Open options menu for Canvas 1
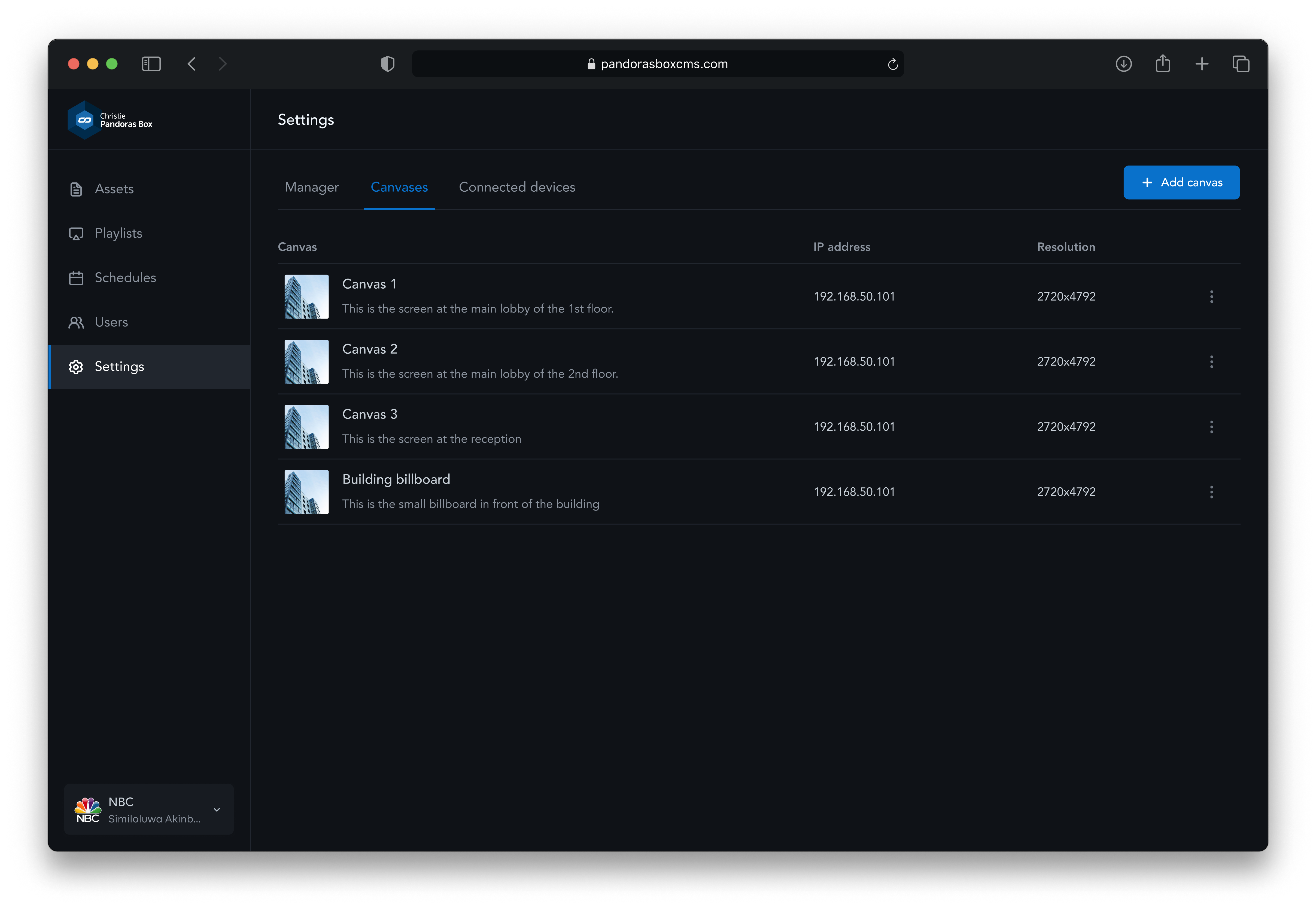The image size is (1316, 908). click(x=1211, y=296)
